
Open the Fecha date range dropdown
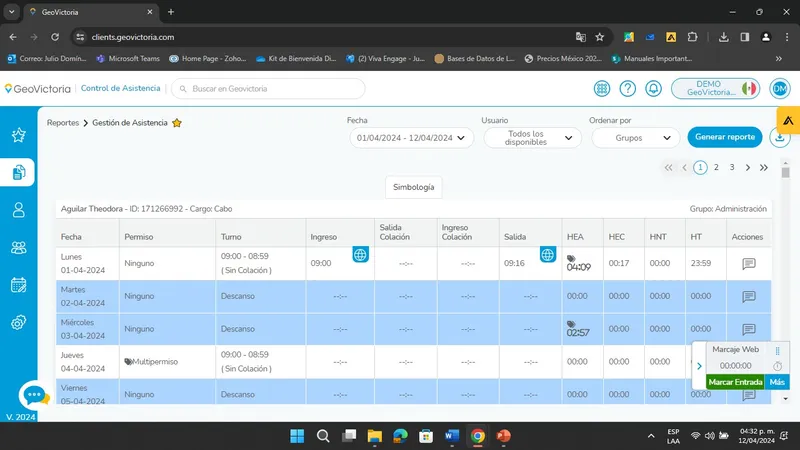(411, 138)
